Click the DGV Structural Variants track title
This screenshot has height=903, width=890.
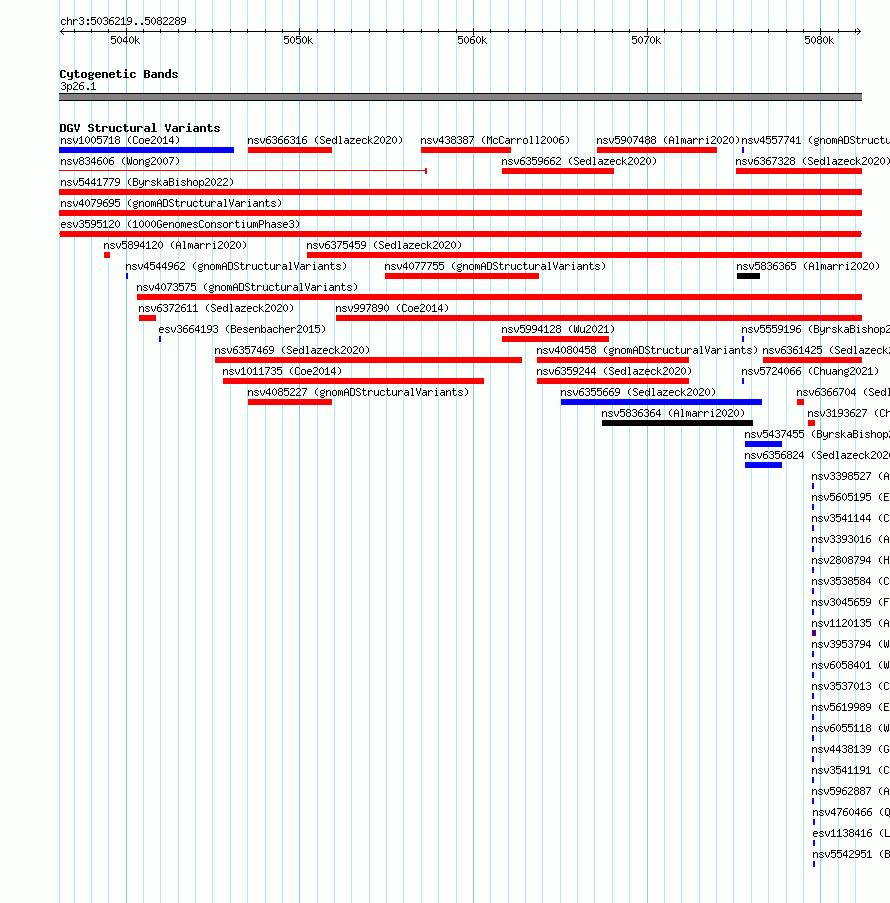click(140, 128)
